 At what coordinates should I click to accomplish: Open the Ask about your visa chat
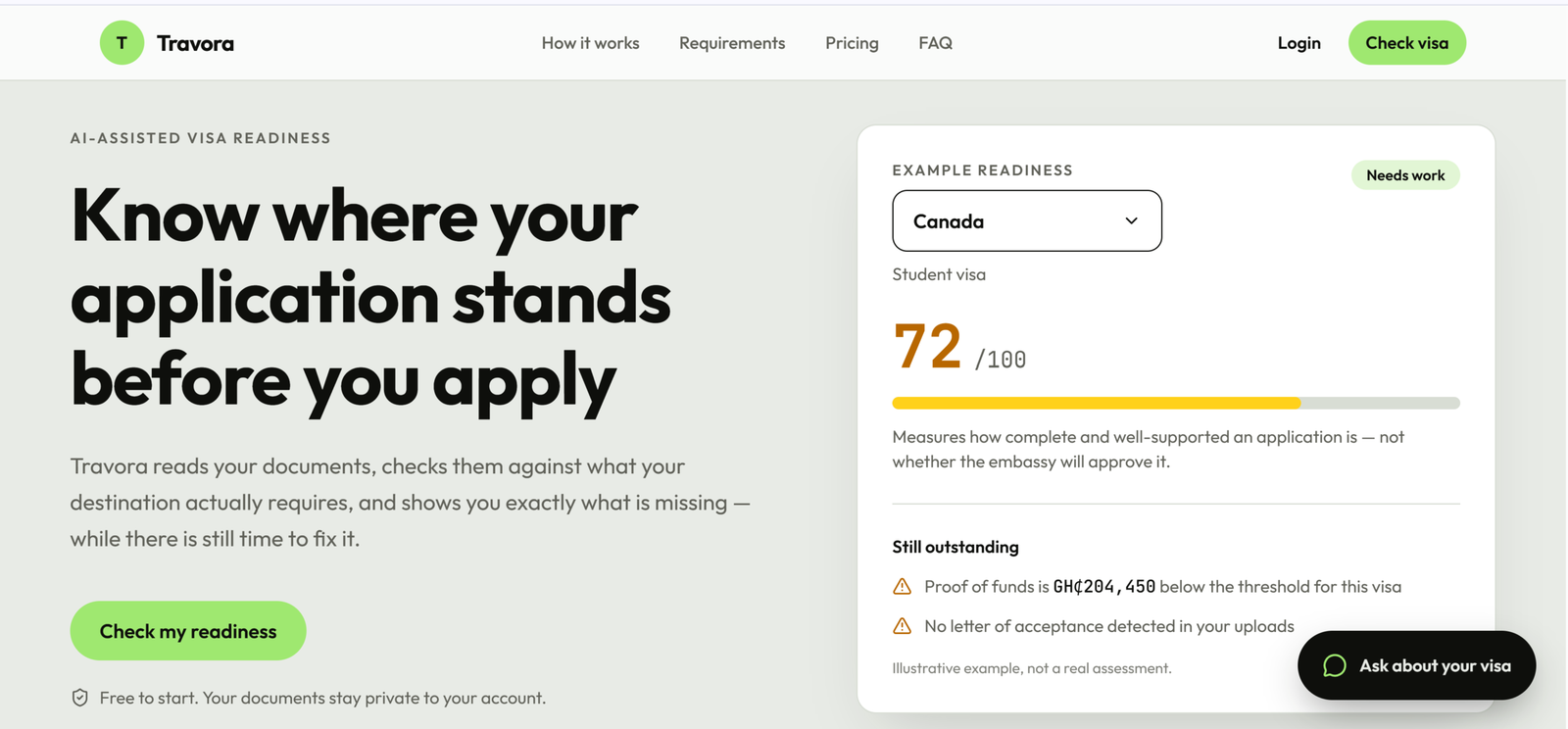[x=1416, y=665]
